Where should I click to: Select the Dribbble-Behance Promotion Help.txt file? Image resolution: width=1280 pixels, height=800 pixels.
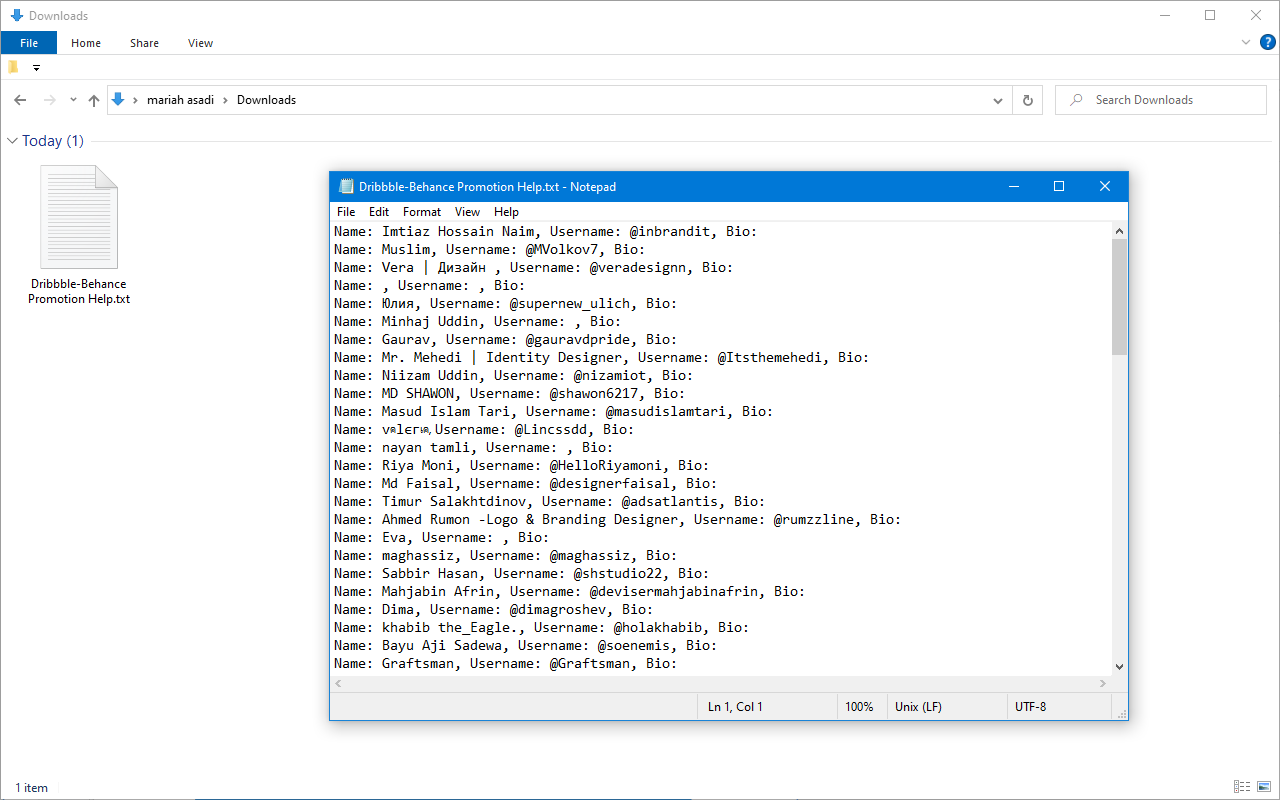(79, 235)
